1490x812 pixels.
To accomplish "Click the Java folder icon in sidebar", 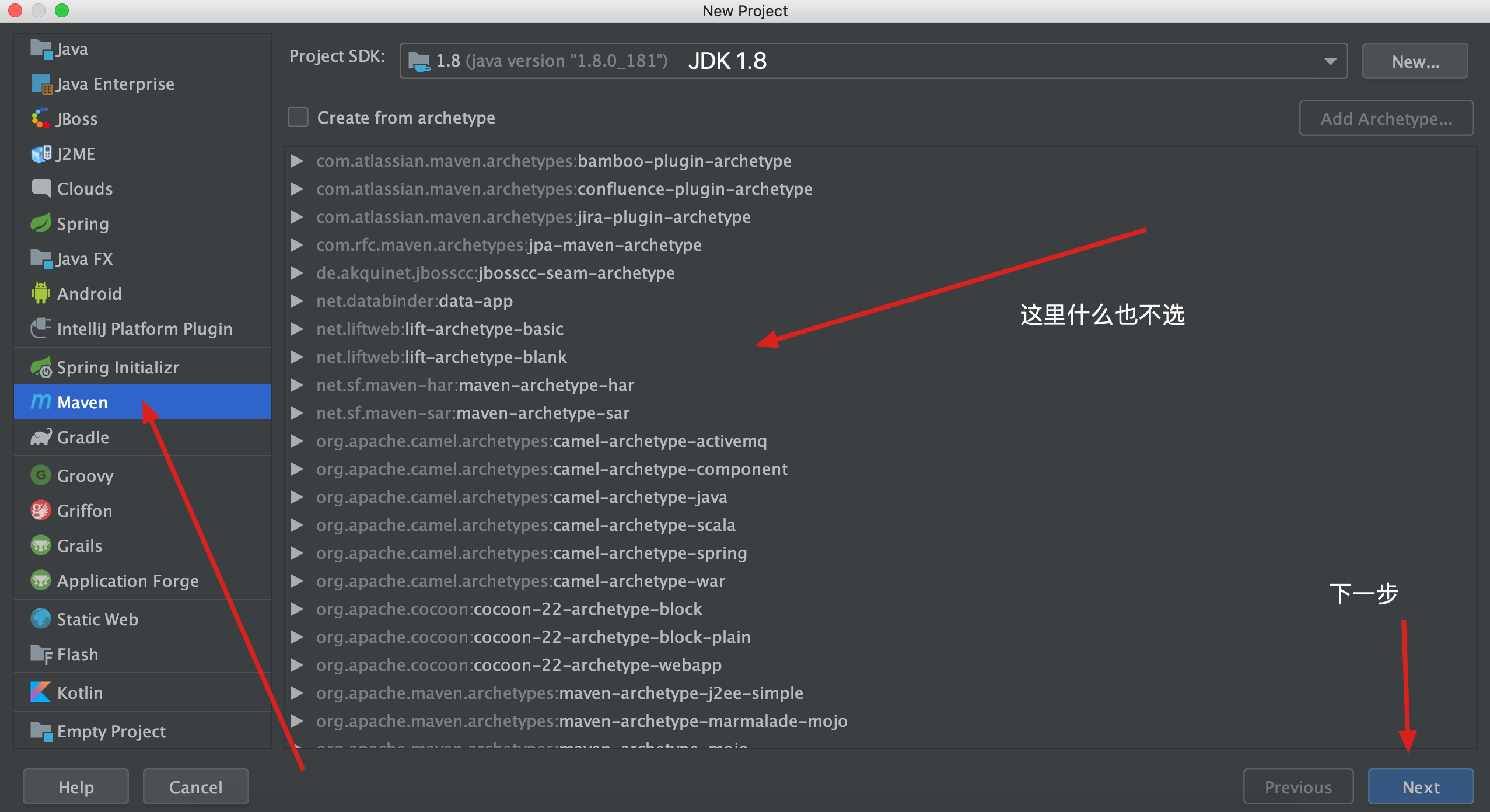I will pos(41,49).
